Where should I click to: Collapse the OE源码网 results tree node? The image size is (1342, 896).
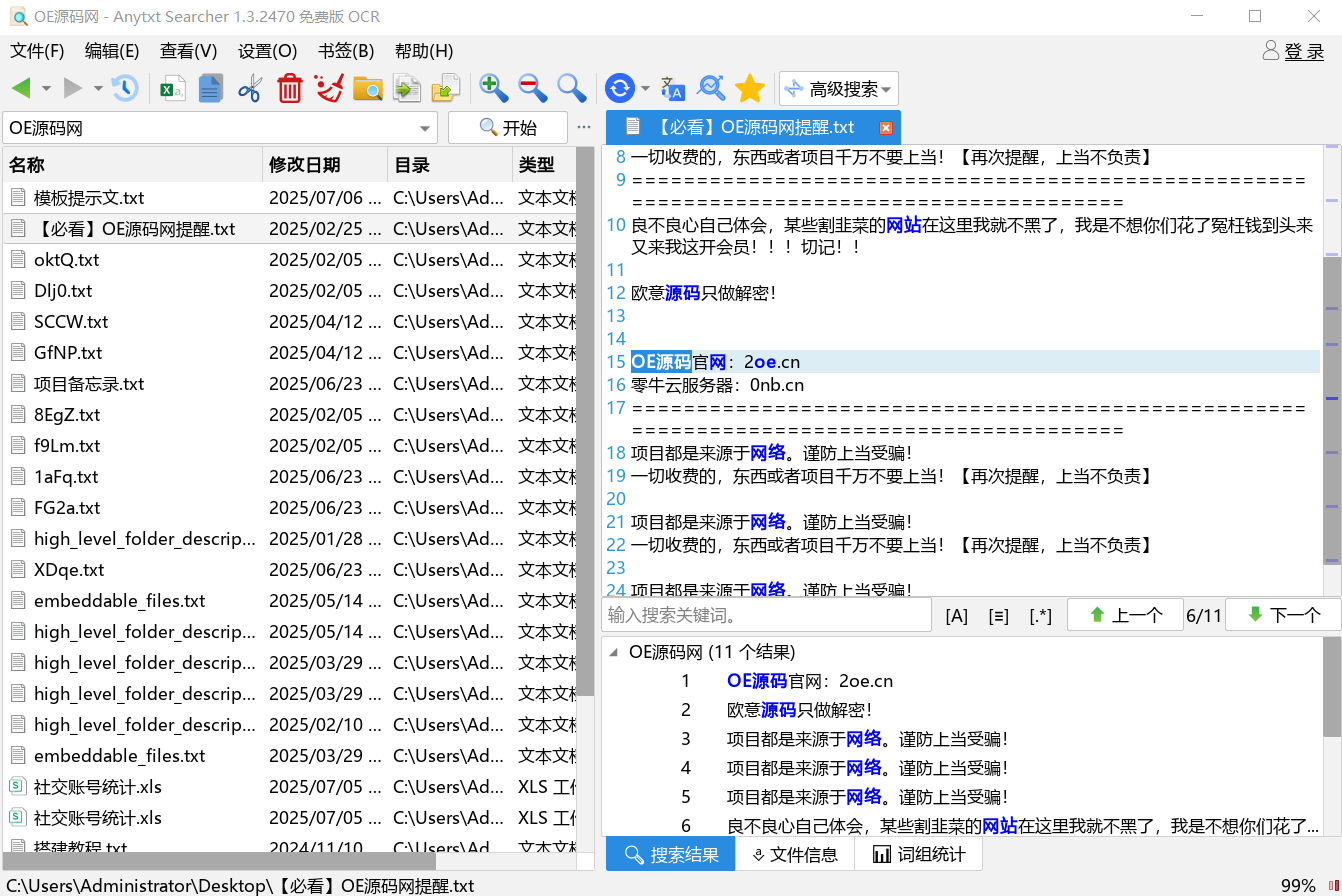(x=613, y=653)
